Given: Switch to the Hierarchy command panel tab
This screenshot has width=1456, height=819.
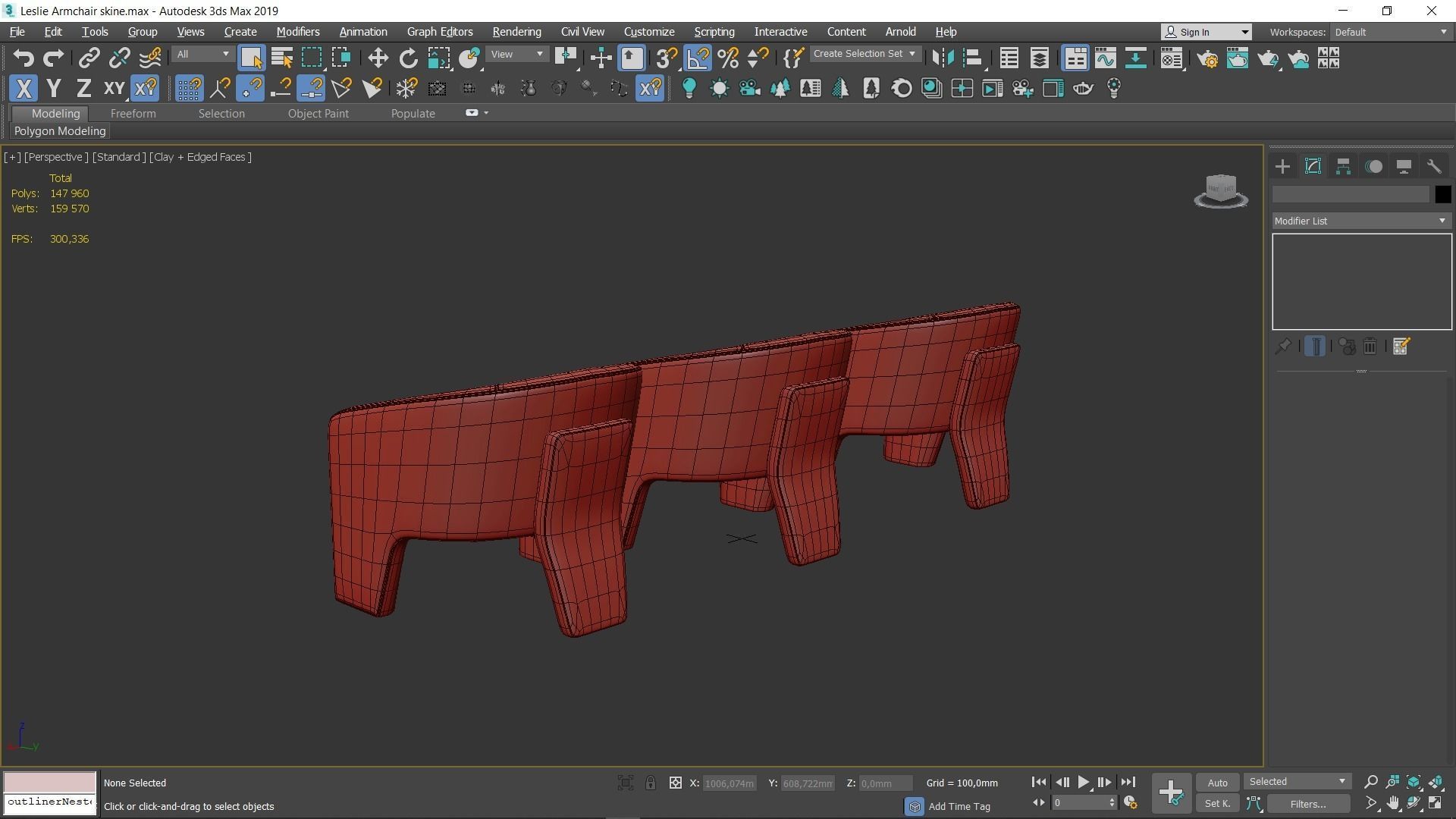Looking at the screenshot, I should [x=1343, y=167].
